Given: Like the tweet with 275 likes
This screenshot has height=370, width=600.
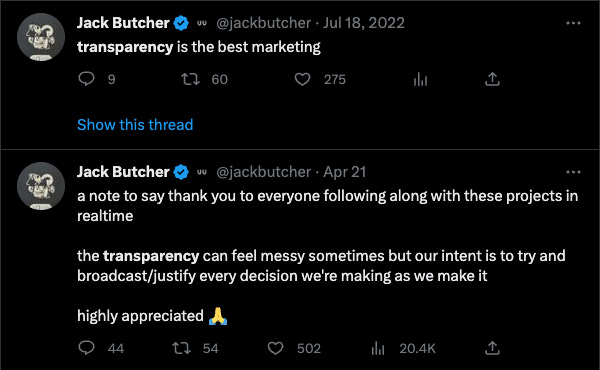Looking at the screenshot, I should (302, 79).
